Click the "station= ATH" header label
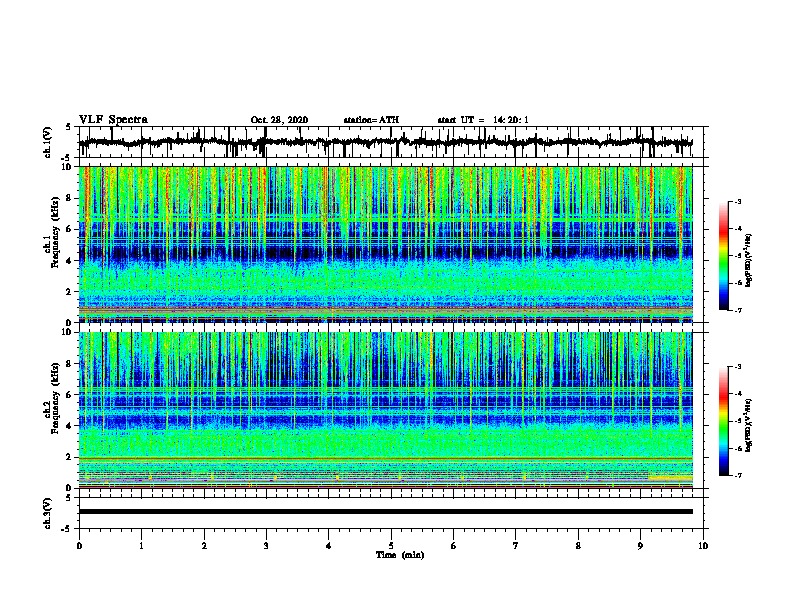This screenshot has height=612, width=792. [371, 120]
